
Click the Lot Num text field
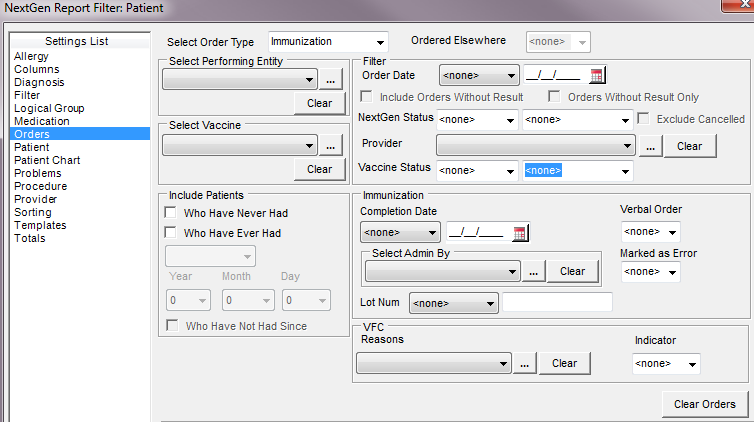click(557, 302)
